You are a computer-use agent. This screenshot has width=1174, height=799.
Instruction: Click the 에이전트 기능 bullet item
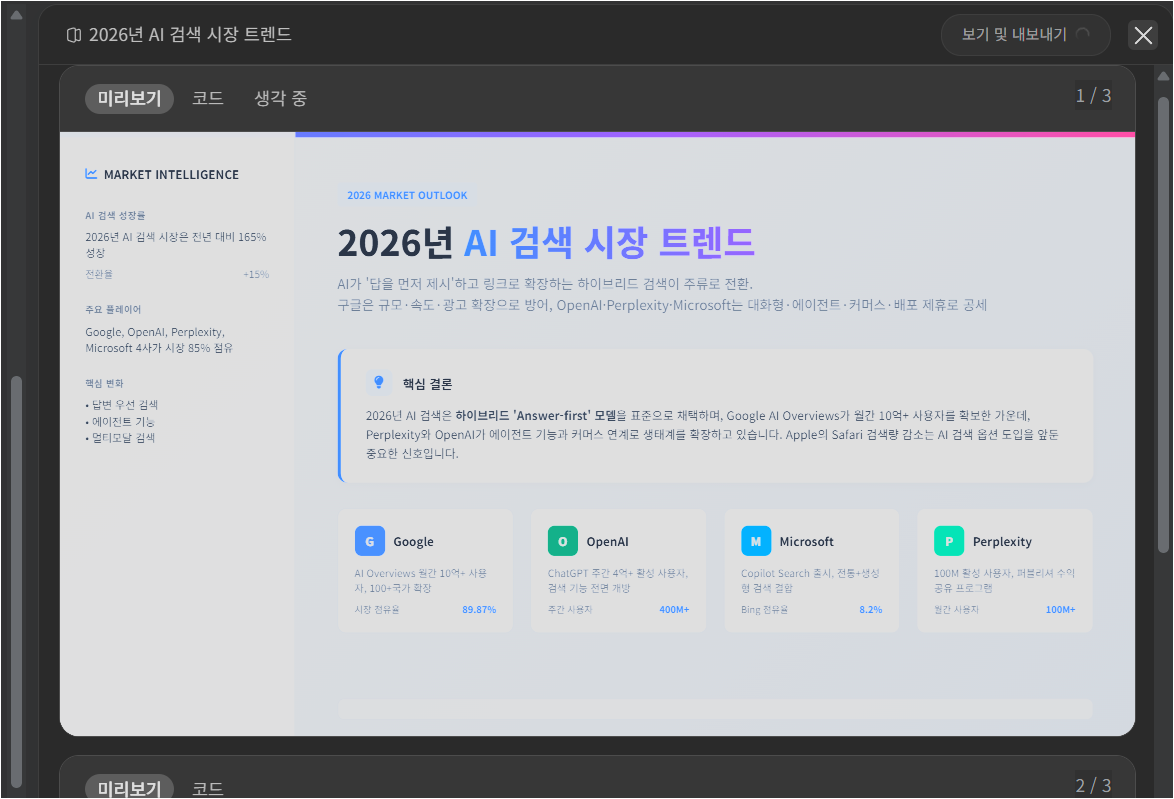tap(120, 422)
